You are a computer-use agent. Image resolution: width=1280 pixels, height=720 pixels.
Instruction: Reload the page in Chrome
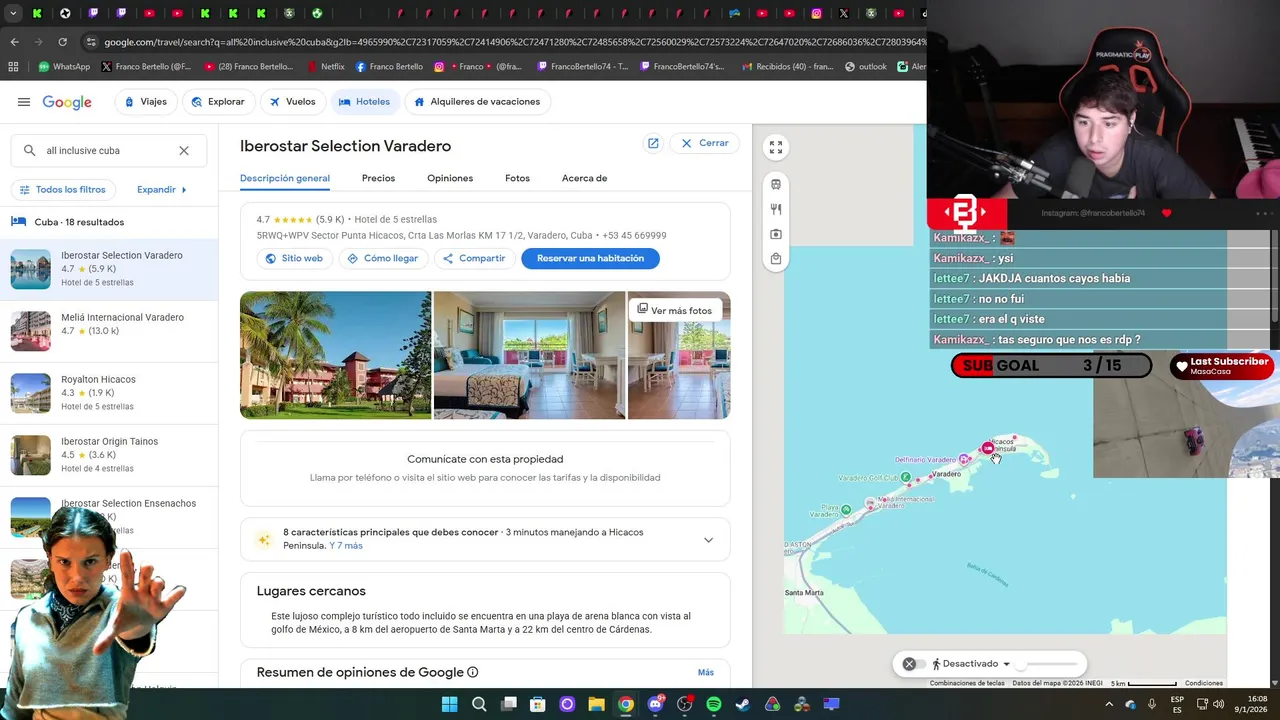coord(63,42)
